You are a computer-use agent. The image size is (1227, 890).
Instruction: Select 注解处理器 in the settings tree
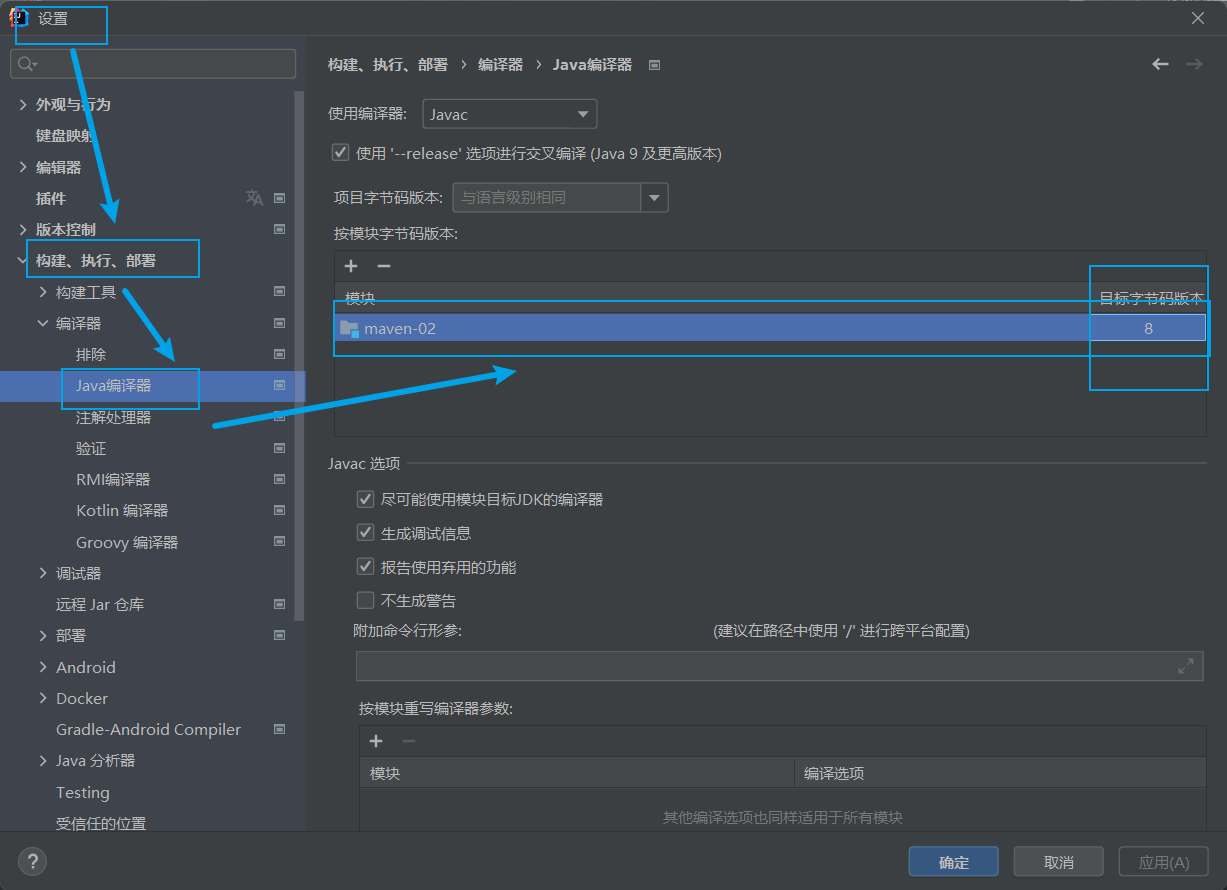click(113, 417)
